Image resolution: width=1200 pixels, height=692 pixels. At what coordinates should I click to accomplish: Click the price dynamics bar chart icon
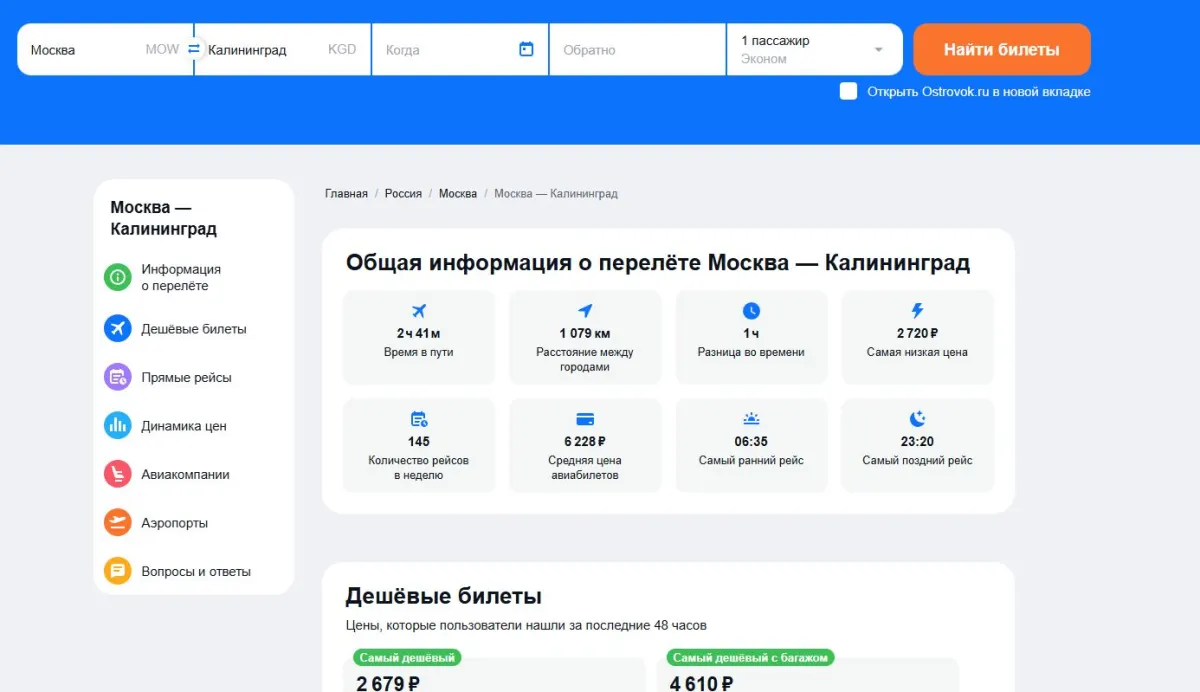click(118, 425)
